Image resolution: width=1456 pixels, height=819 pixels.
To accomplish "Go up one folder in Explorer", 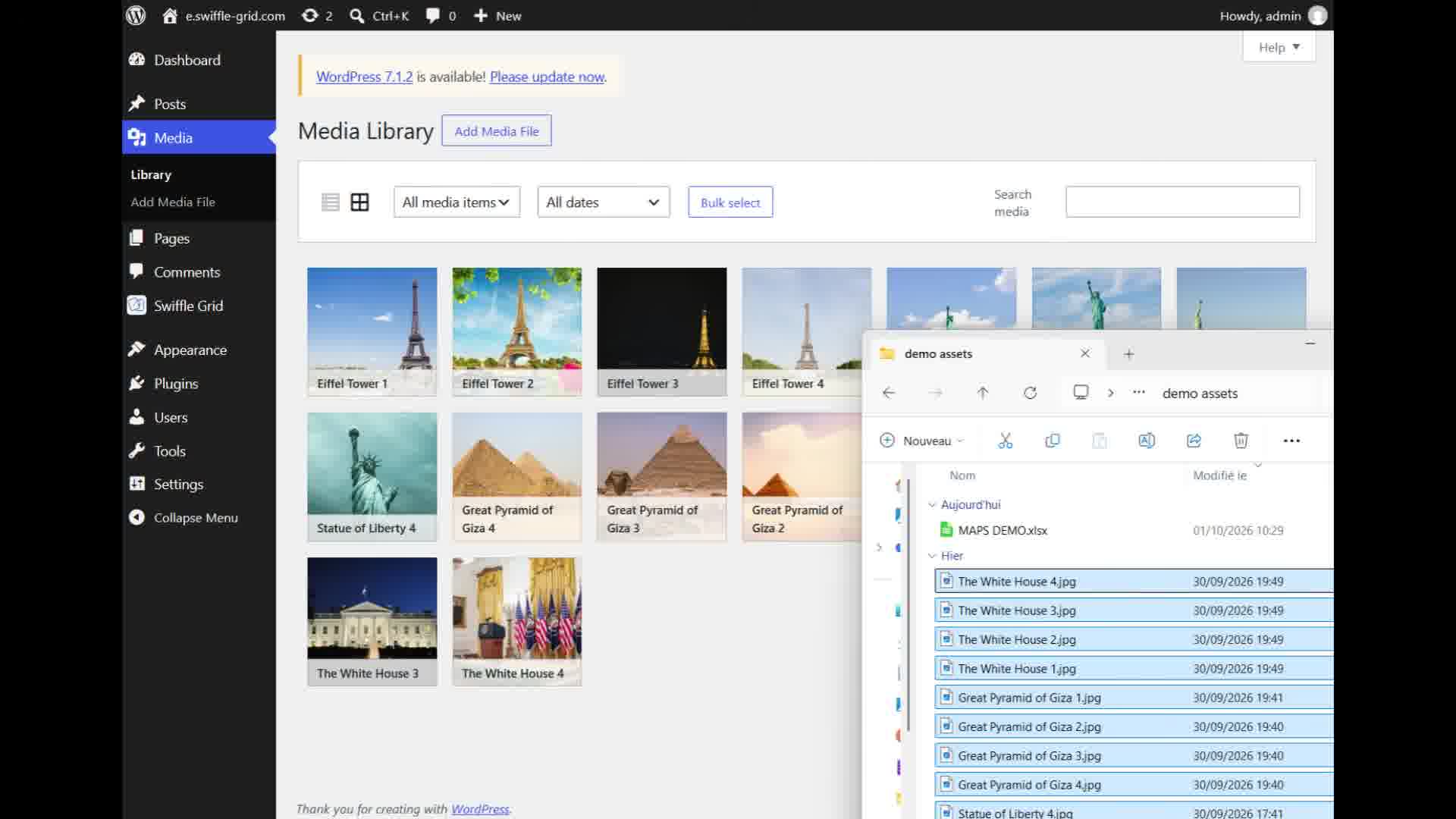I will click(x=983, y=393).
